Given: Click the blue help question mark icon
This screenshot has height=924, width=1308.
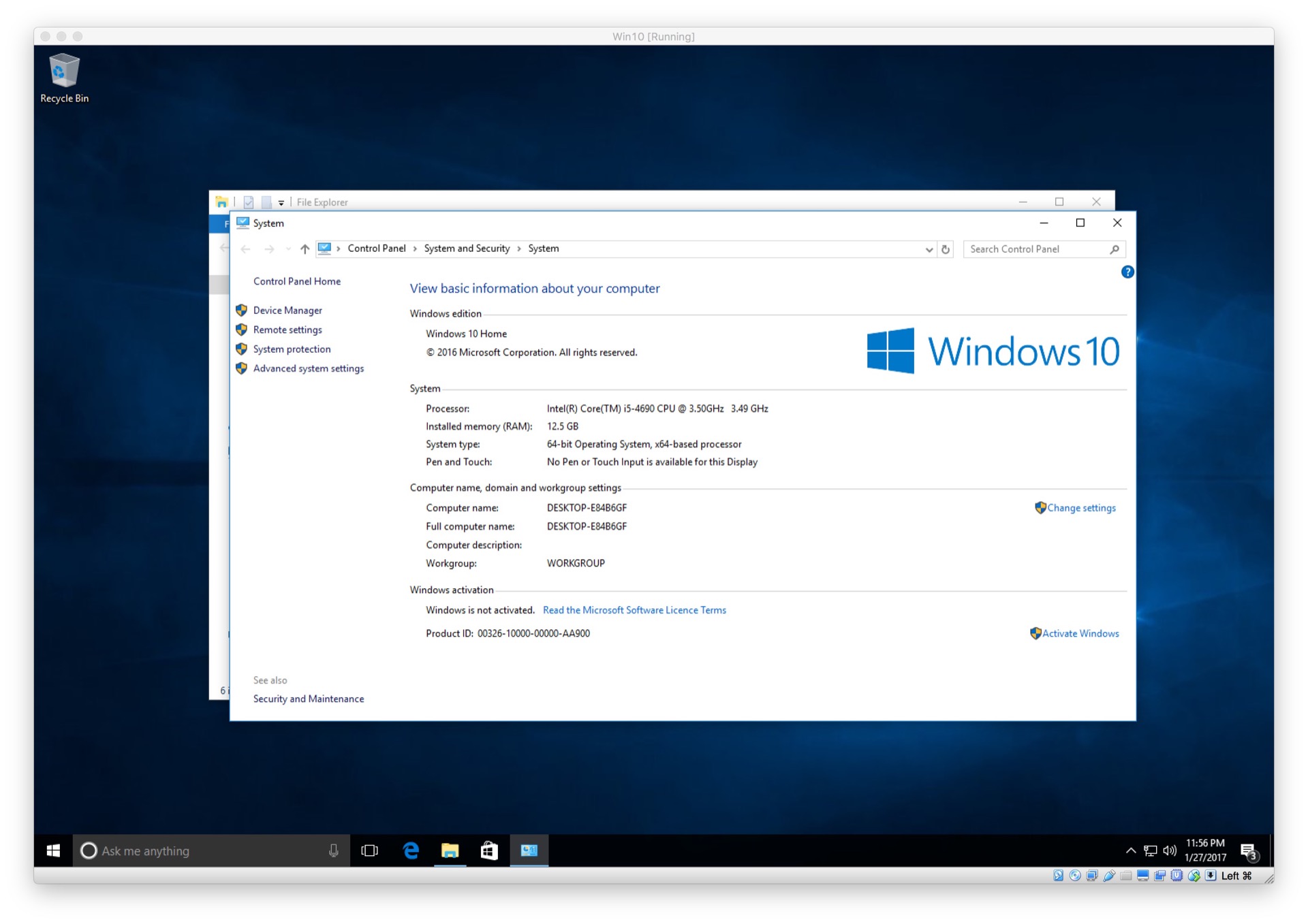Looking at the screenshot, I should click(1127, 272).
